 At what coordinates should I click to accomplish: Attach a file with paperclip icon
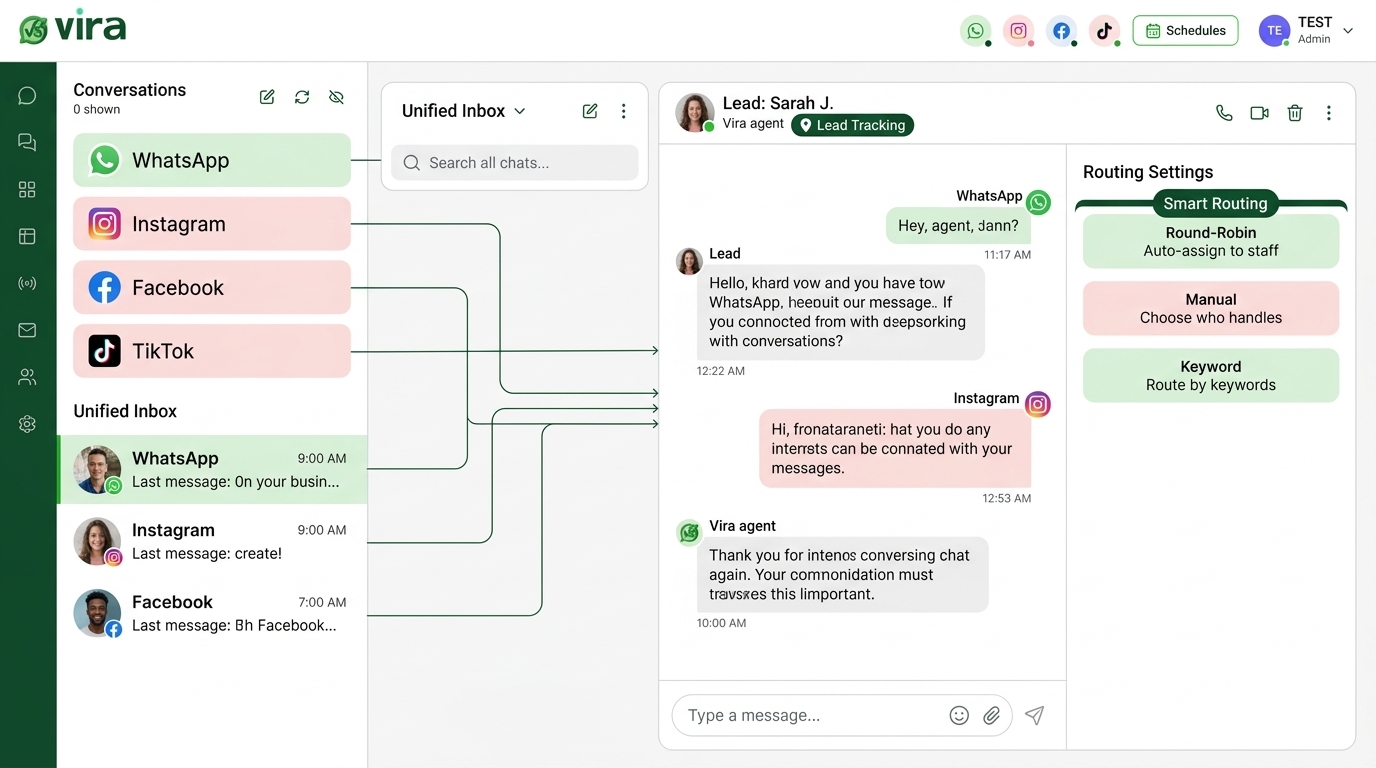click(991, 715)
